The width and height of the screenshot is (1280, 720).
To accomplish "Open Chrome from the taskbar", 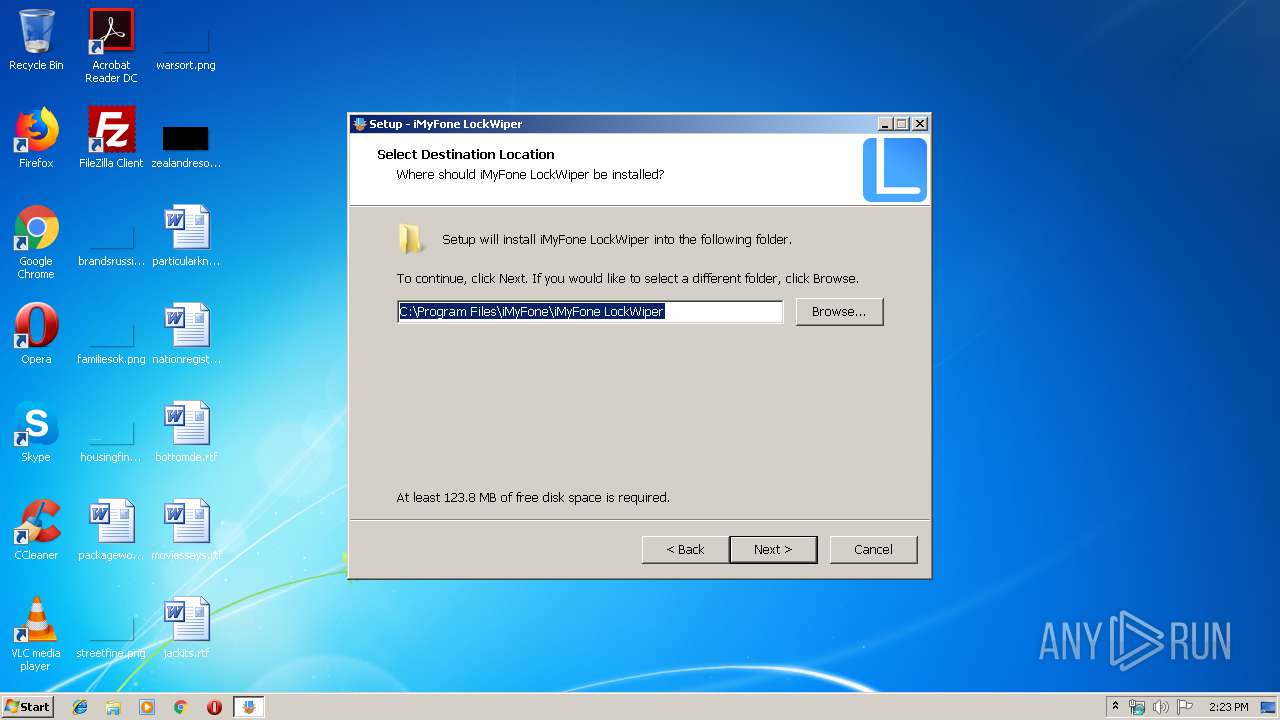I will click(181, 707).
